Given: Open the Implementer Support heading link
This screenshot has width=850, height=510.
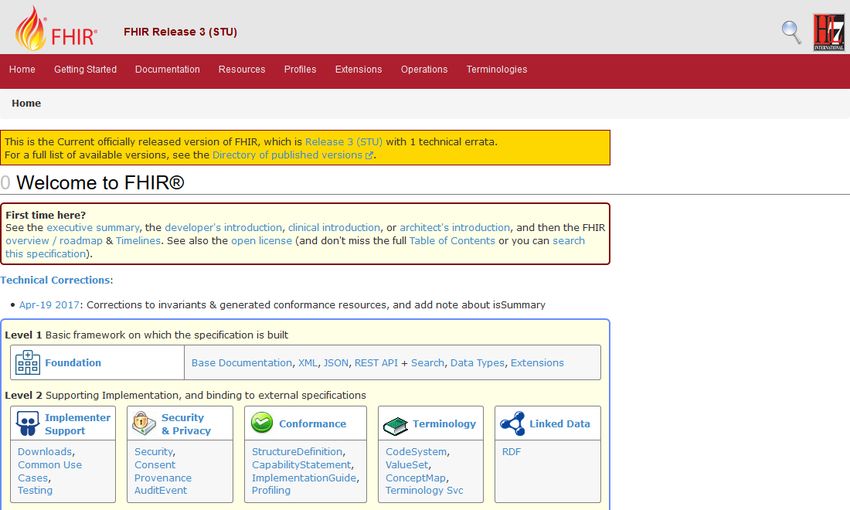Looking at the screenshot, I should (78, 424).
